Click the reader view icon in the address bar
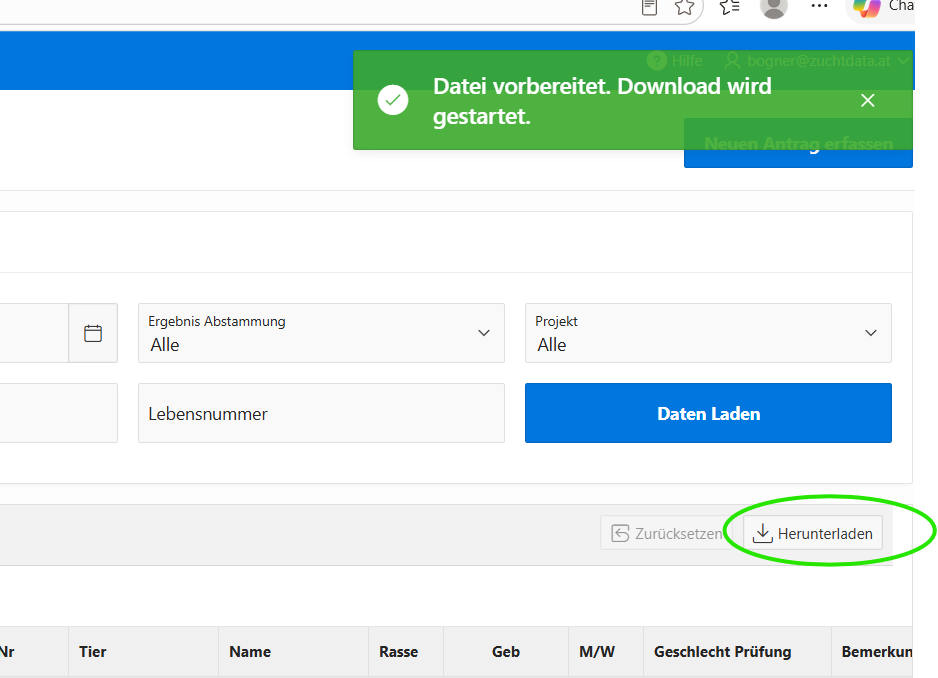Viewport: 938px width, 678px height. tap(649, 7)
